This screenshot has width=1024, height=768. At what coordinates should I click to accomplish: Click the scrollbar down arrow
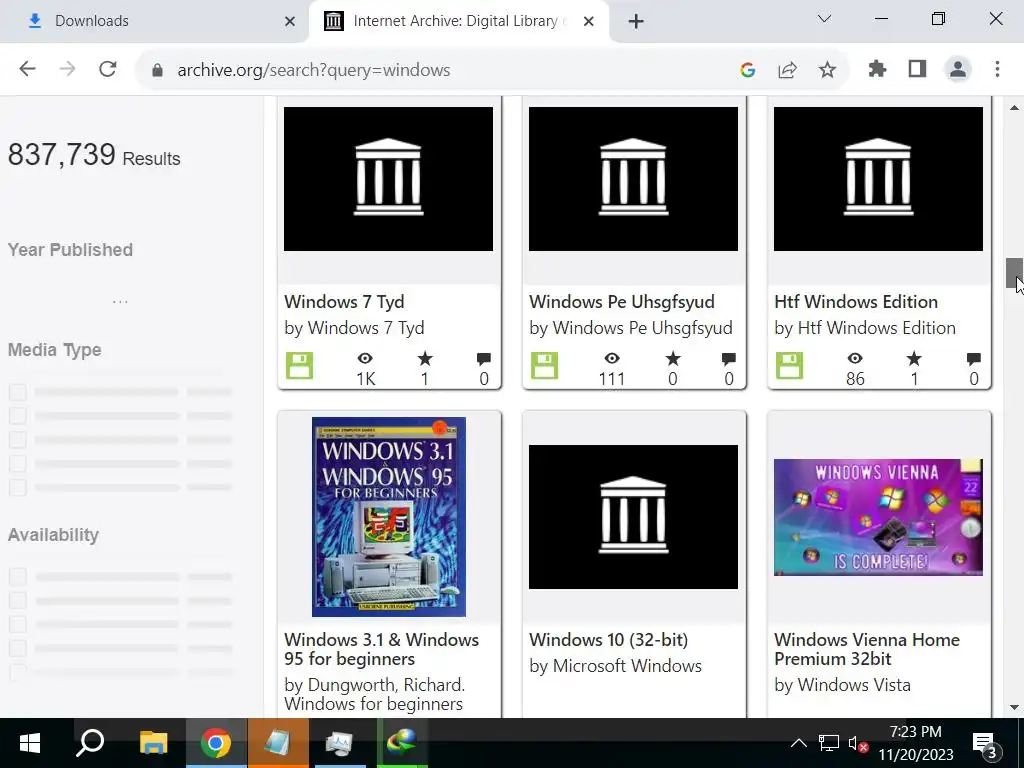[x=1014, y=707]
